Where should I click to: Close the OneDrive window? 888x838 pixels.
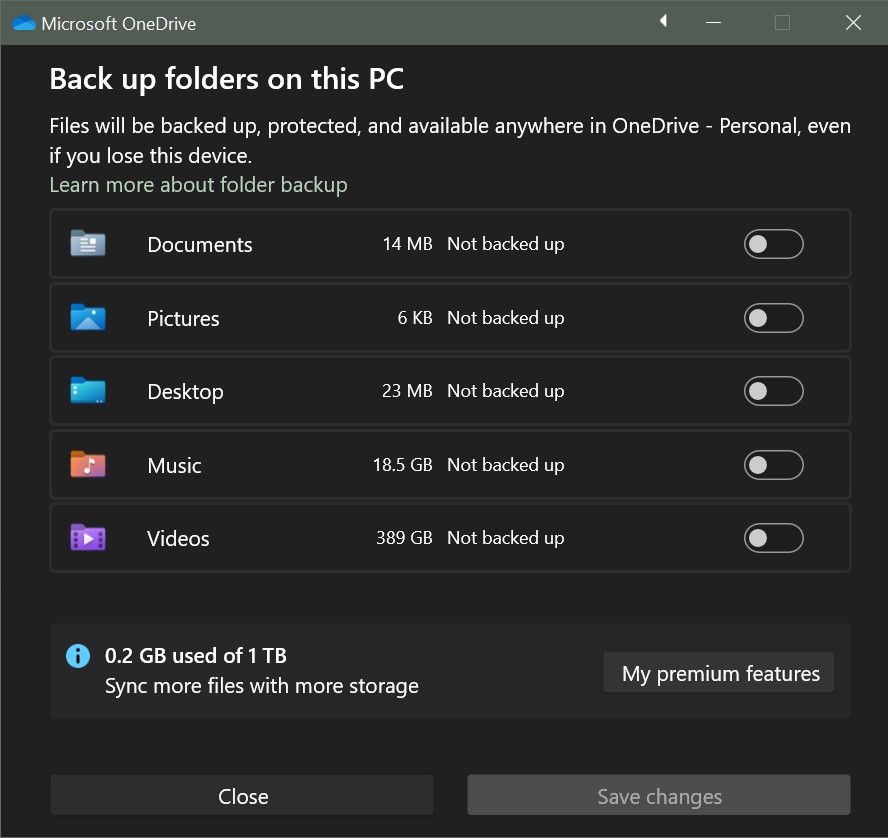coord(853,23)
